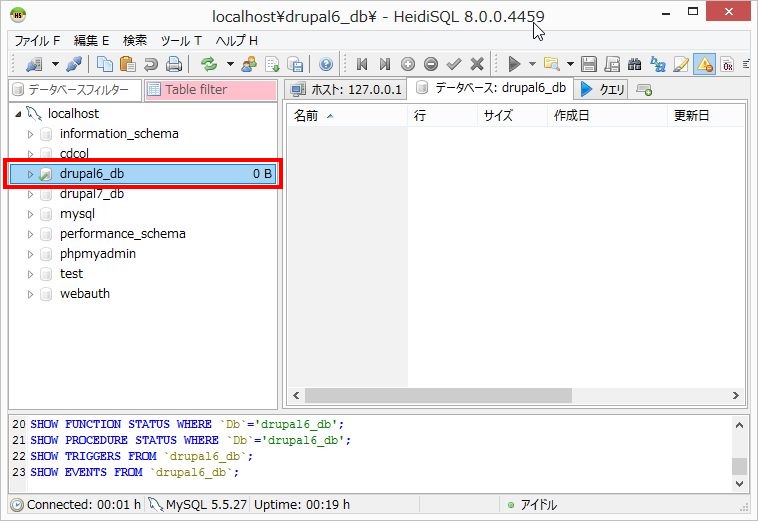Expand the drupal7_db database node
This screenshot has height=521, width=758.
[30, 194]
